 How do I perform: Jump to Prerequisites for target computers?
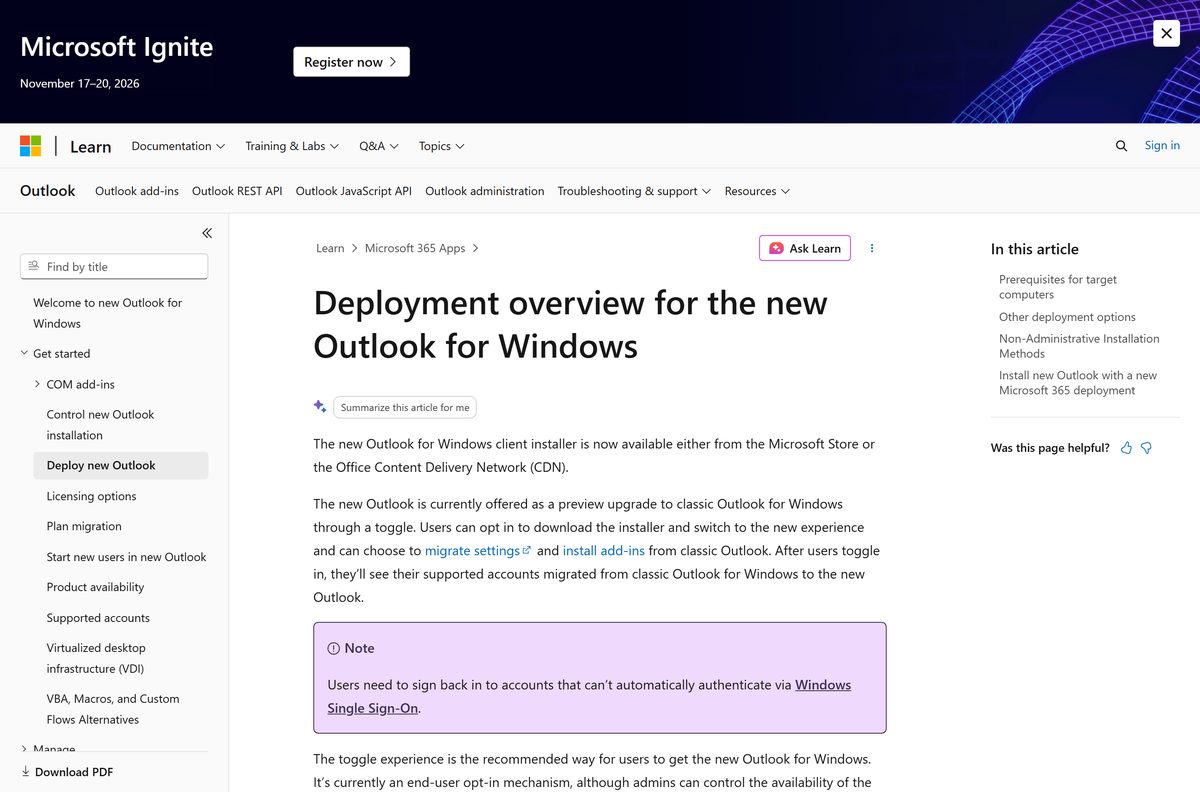point(1058,287)
